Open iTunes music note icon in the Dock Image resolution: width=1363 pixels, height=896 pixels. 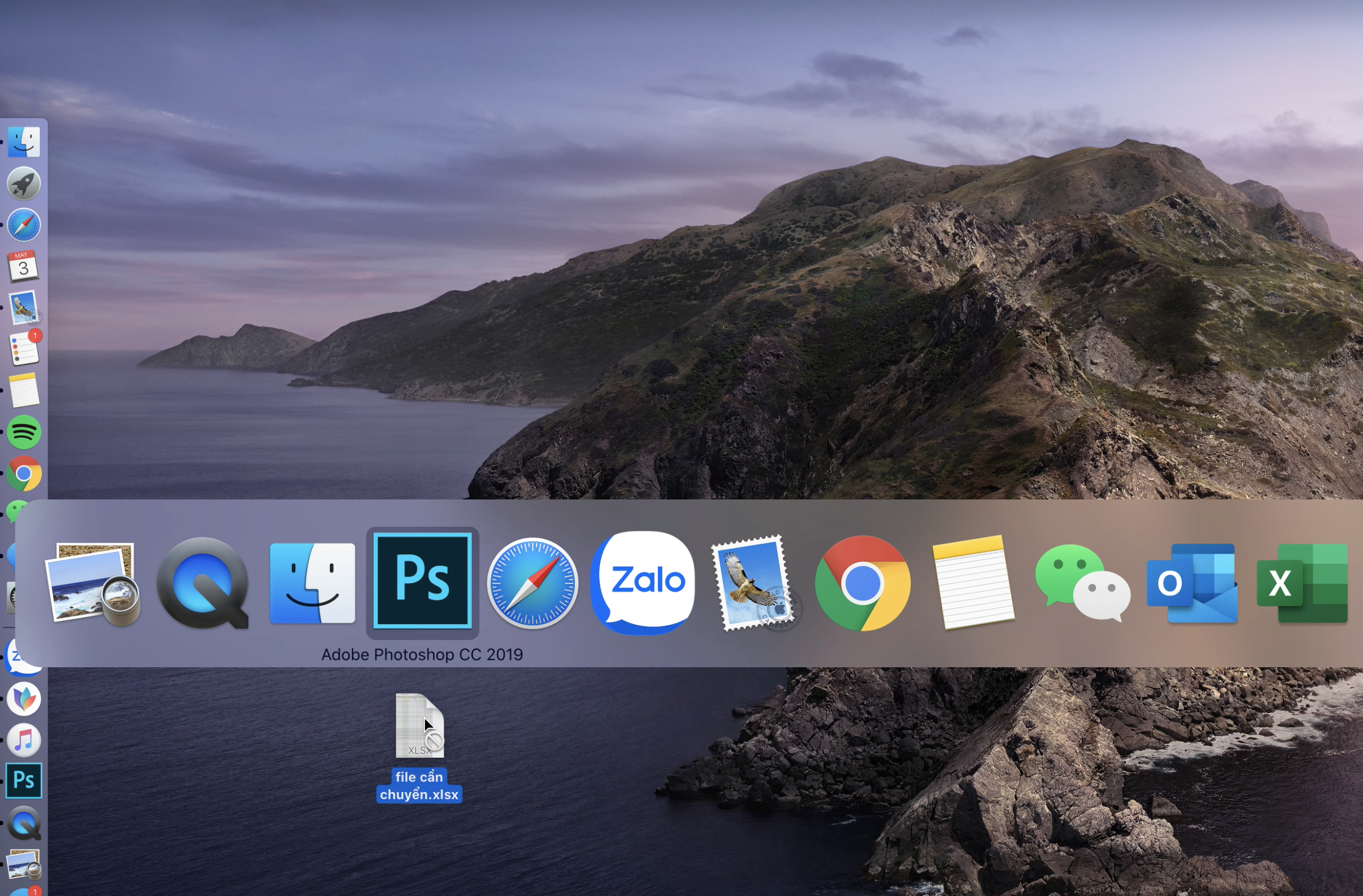[23, 740]
